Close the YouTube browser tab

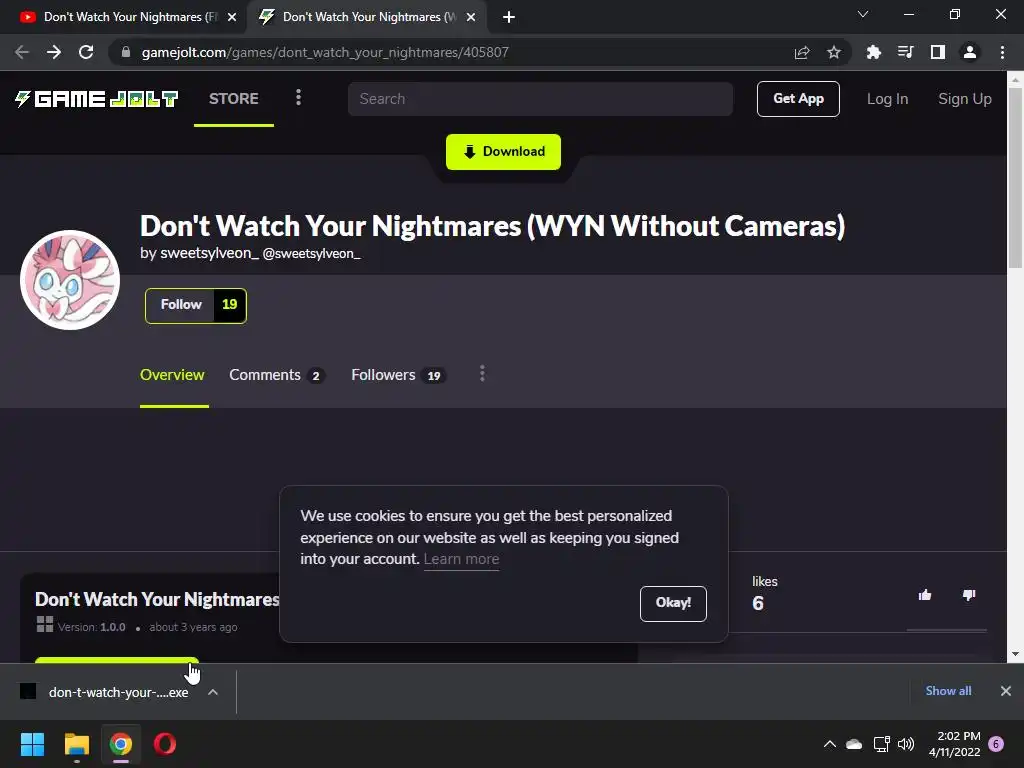pos(231,17)
